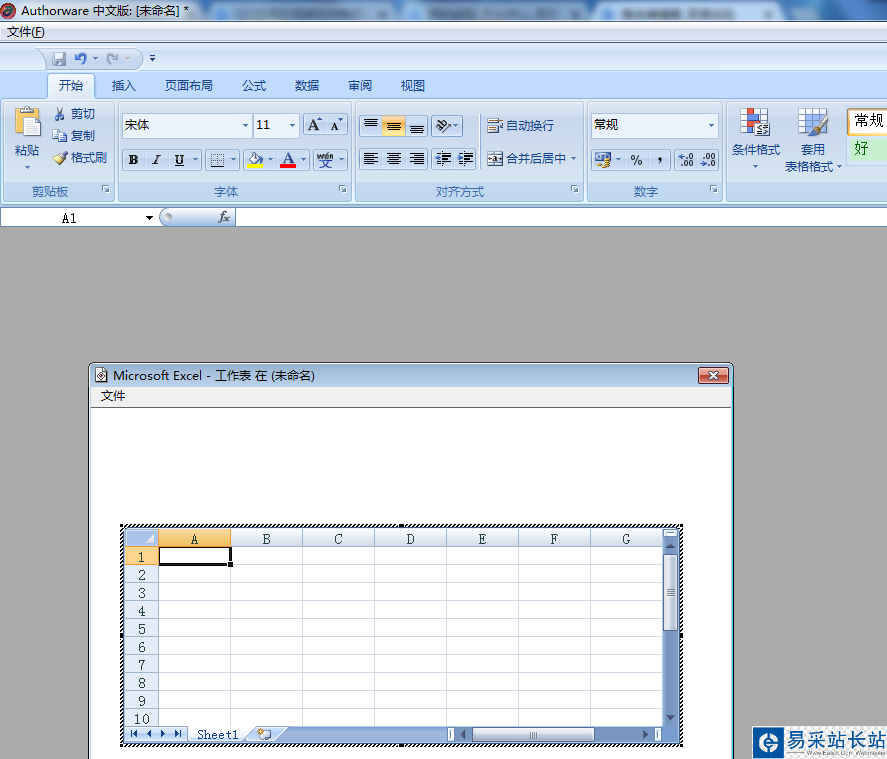Image resolution: width=887 pixels, height=759 pixels.
Task: Click the Cut (剪切) scissors button
Action: pyautogui.click(x=74, y=114)
